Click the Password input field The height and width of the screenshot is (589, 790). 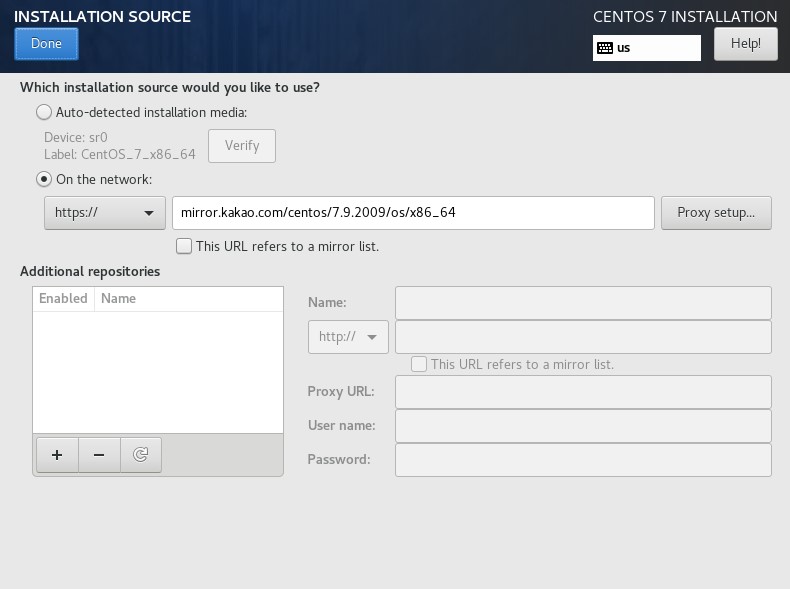[583, 459]
